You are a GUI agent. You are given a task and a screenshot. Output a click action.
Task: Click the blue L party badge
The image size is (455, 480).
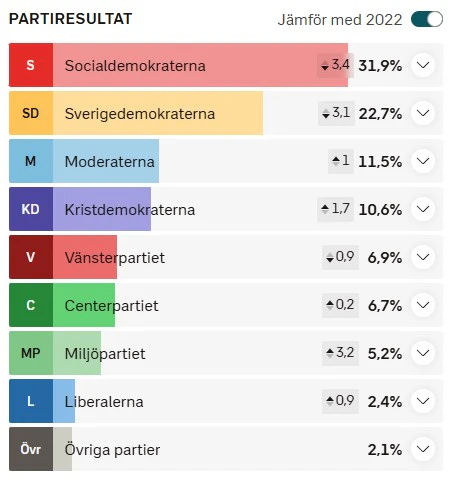pos(31,401)
